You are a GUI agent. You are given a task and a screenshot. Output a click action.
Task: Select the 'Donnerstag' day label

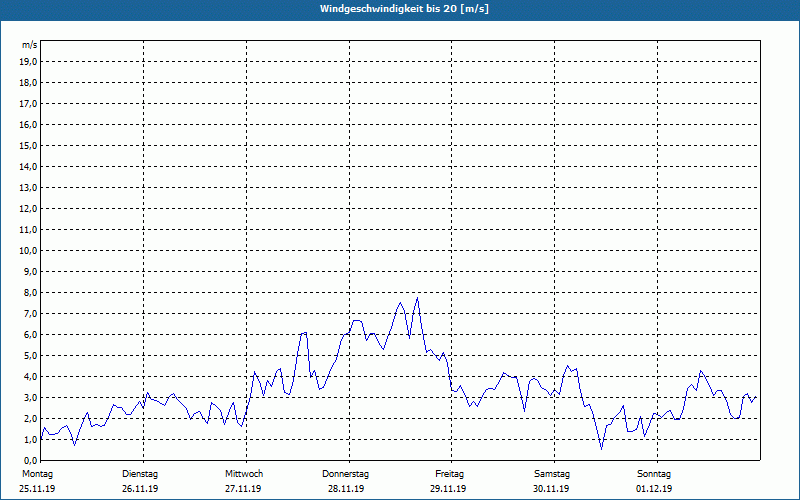pos(345,474)
